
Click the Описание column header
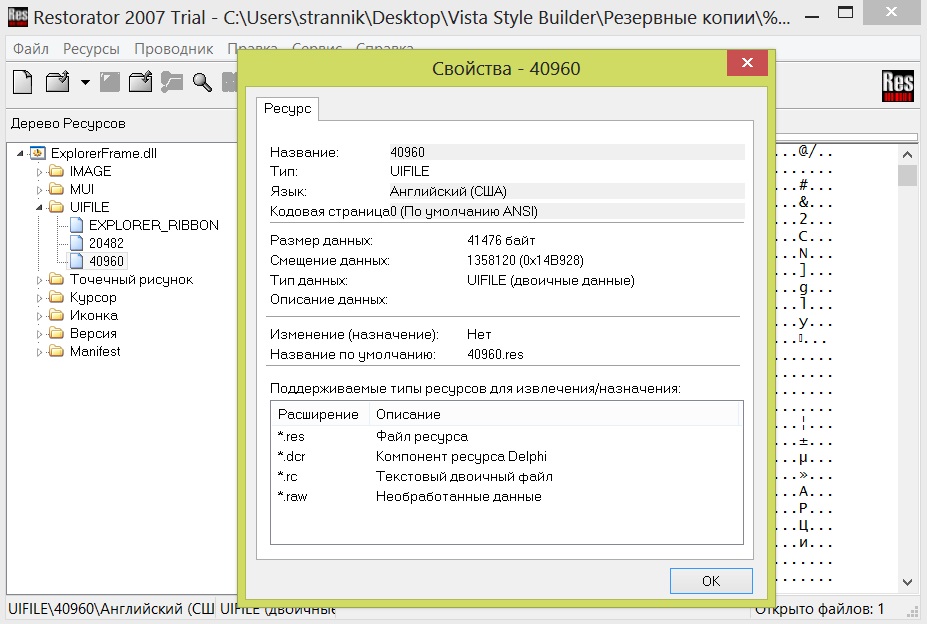554,414
